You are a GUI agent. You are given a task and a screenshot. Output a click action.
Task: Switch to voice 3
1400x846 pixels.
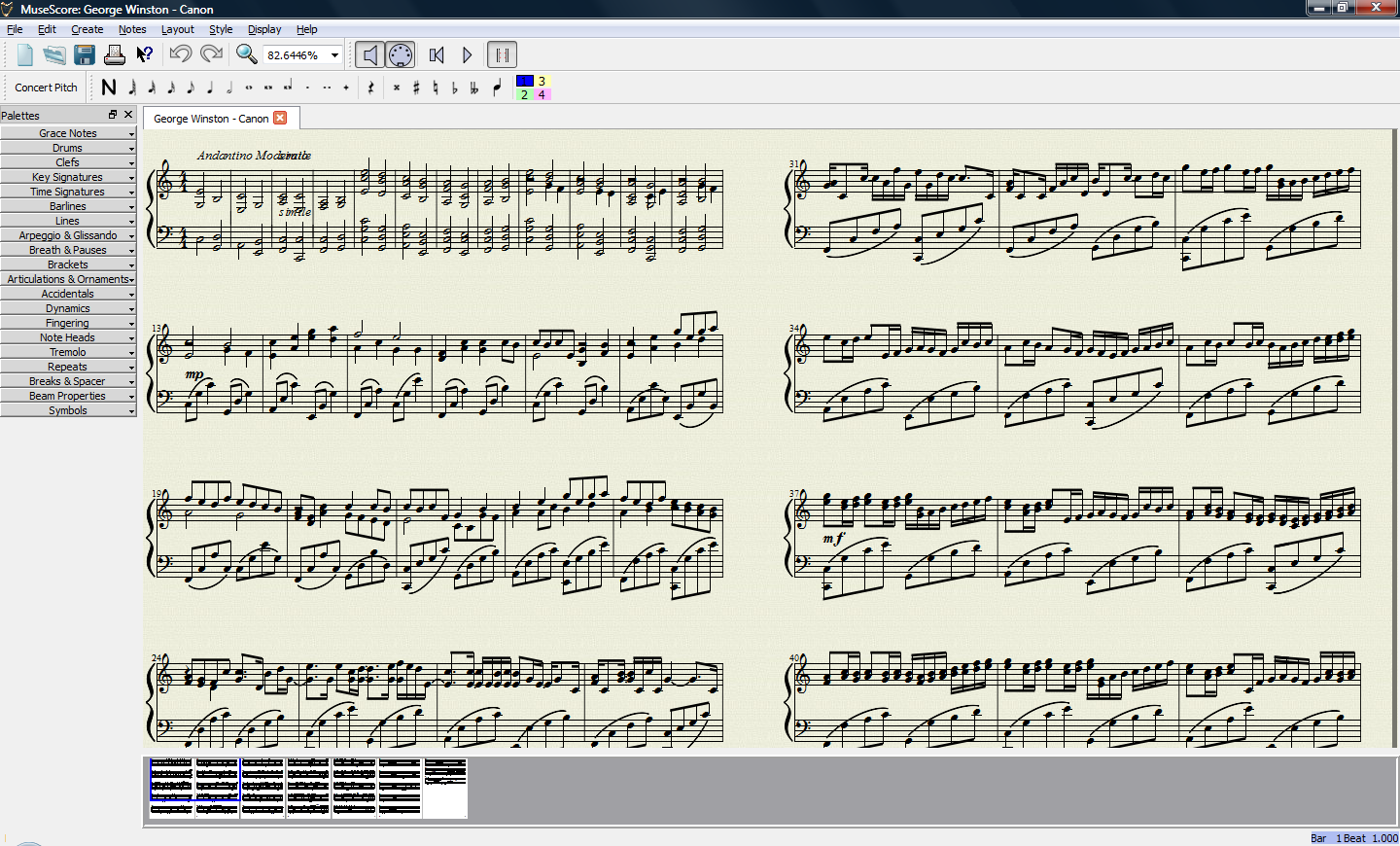point(542,81)
